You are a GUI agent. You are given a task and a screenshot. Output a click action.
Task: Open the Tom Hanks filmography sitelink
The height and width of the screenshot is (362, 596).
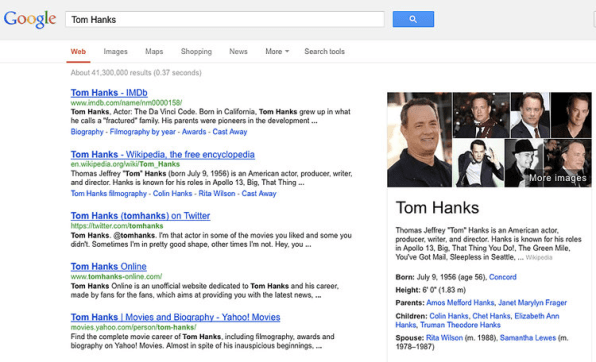(x=109, y=194)
